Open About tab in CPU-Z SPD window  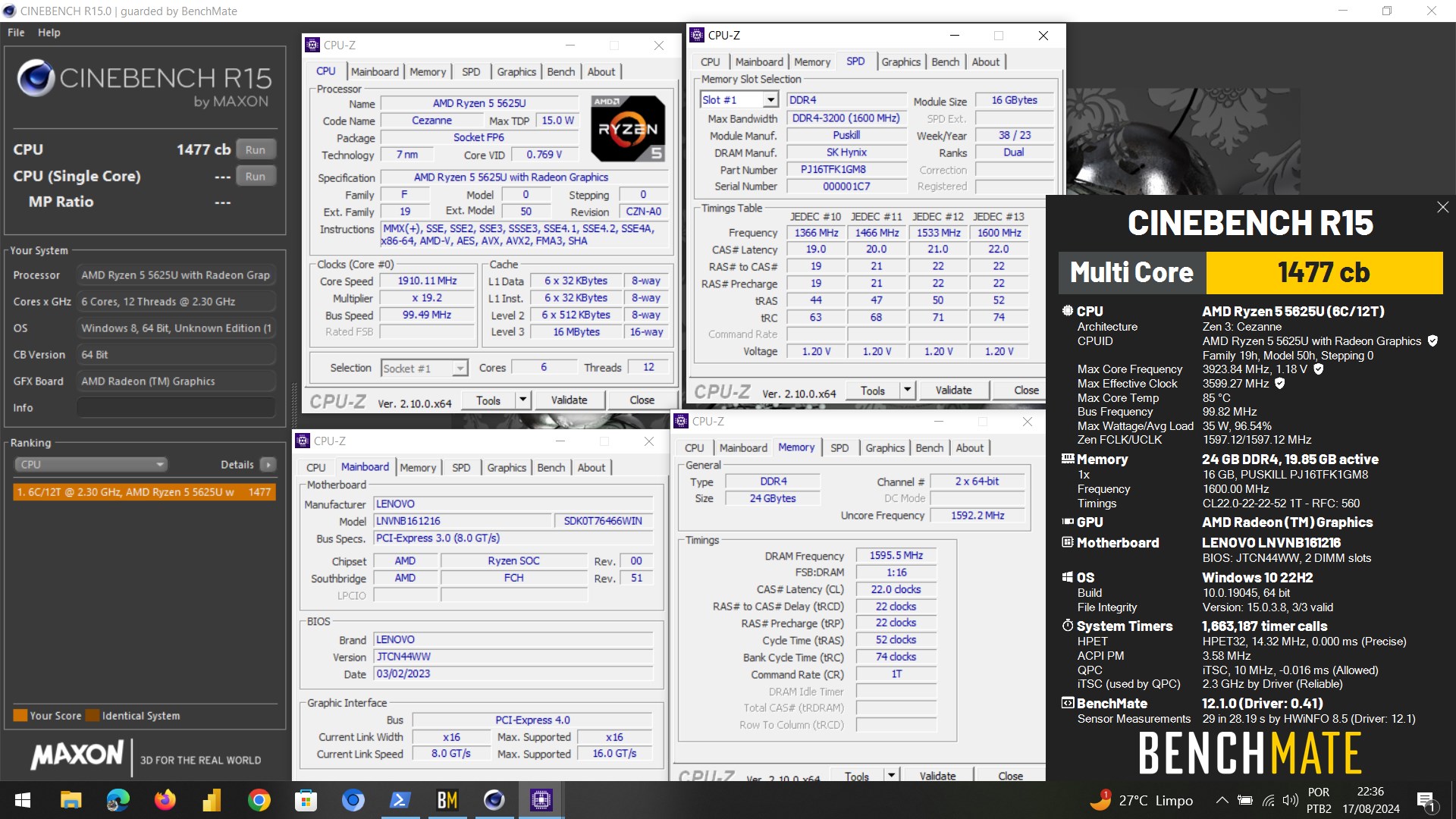[986, 61]
